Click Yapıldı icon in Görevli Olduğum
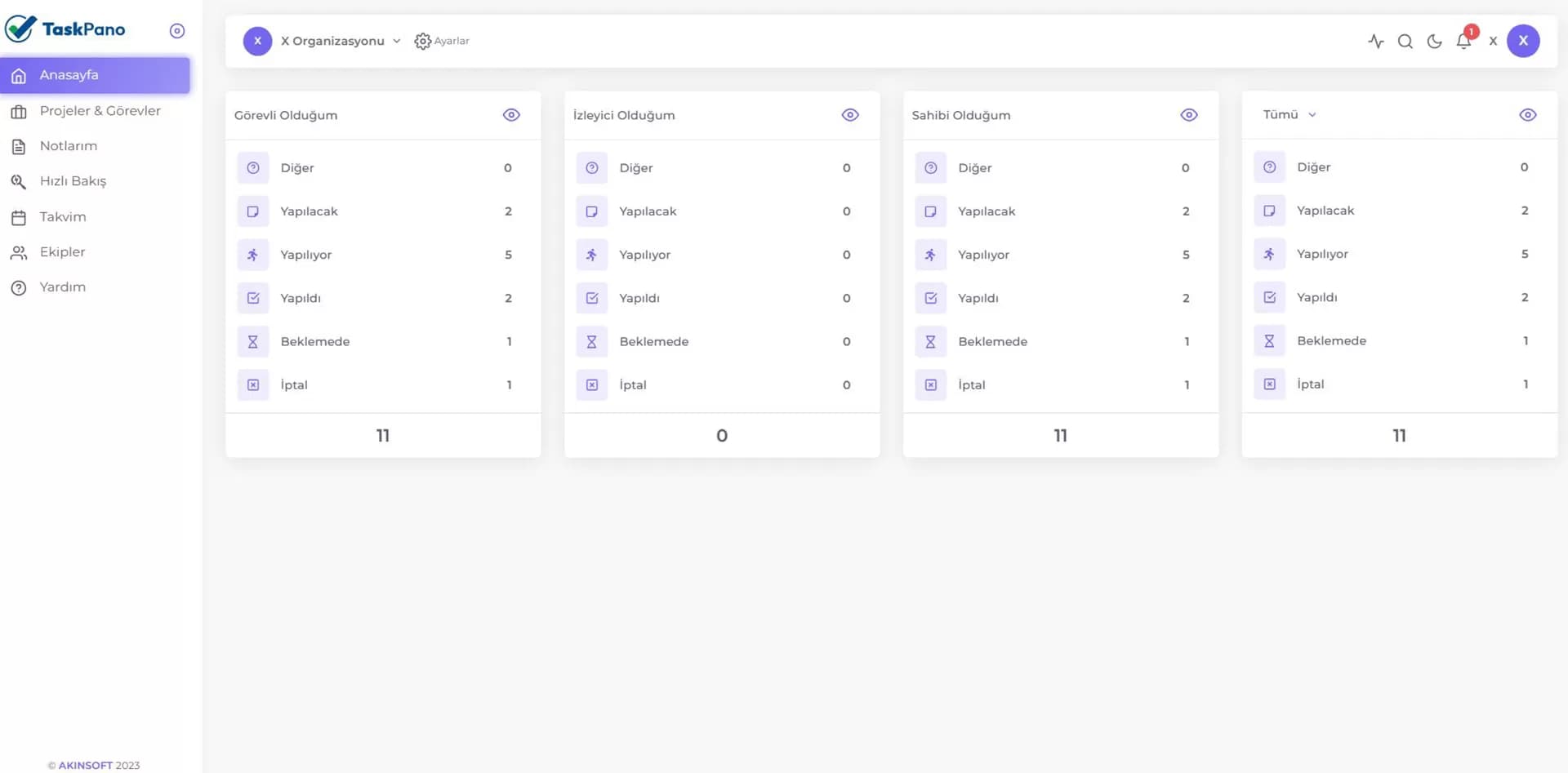The height and width of the screenshot is (773, 1568). point(253,298)
